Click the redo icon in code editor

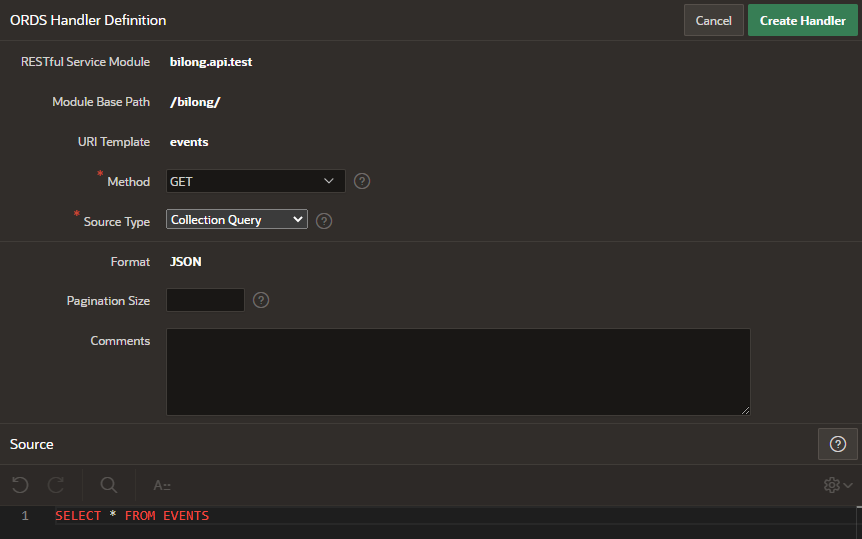(x=56, y=485)
